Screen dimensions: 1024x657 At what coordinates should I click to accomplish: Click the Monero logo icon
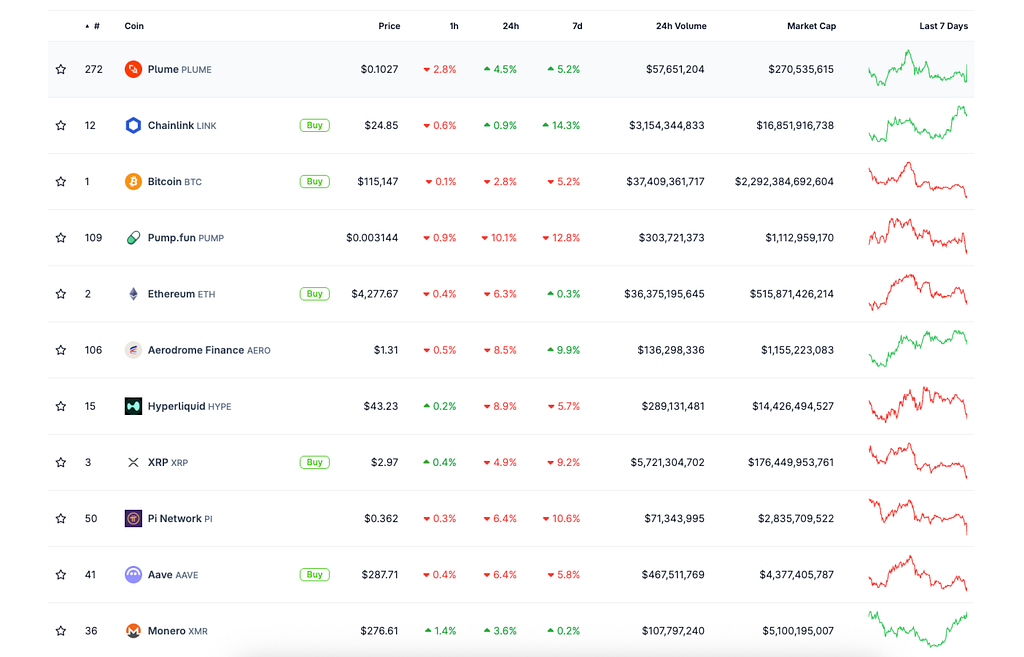tap(133, 631)
